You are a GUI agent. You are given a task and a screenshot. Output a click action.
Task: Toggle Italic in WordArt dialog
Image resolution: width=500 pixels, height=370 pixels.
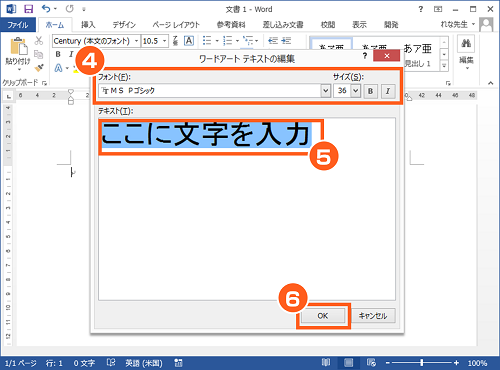click(x=388, y=91)
